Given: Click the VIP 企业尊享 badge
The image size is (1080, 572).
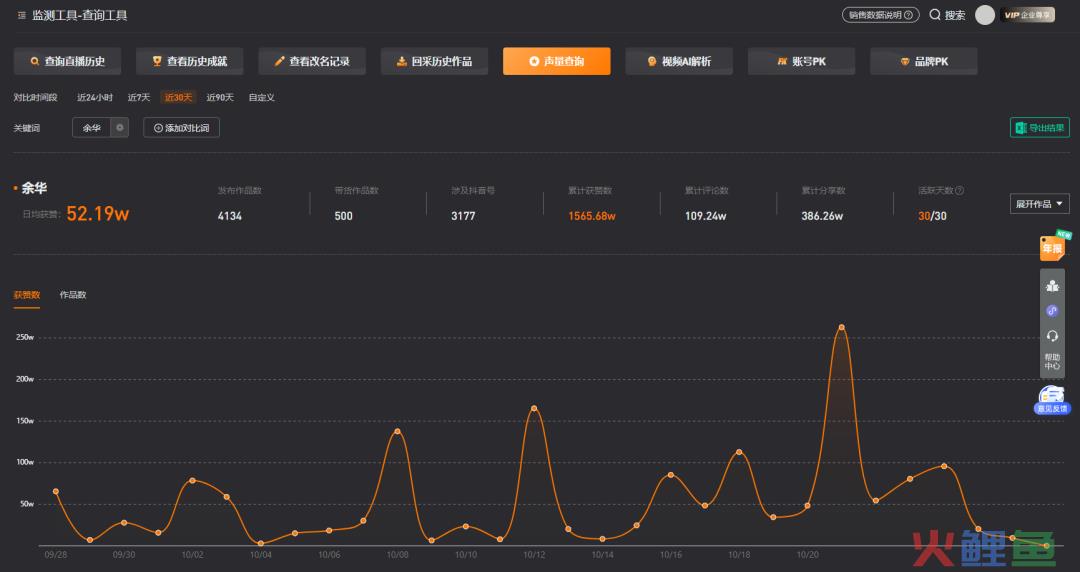Looking at the screenshot, I should [x=1027, y=14].
